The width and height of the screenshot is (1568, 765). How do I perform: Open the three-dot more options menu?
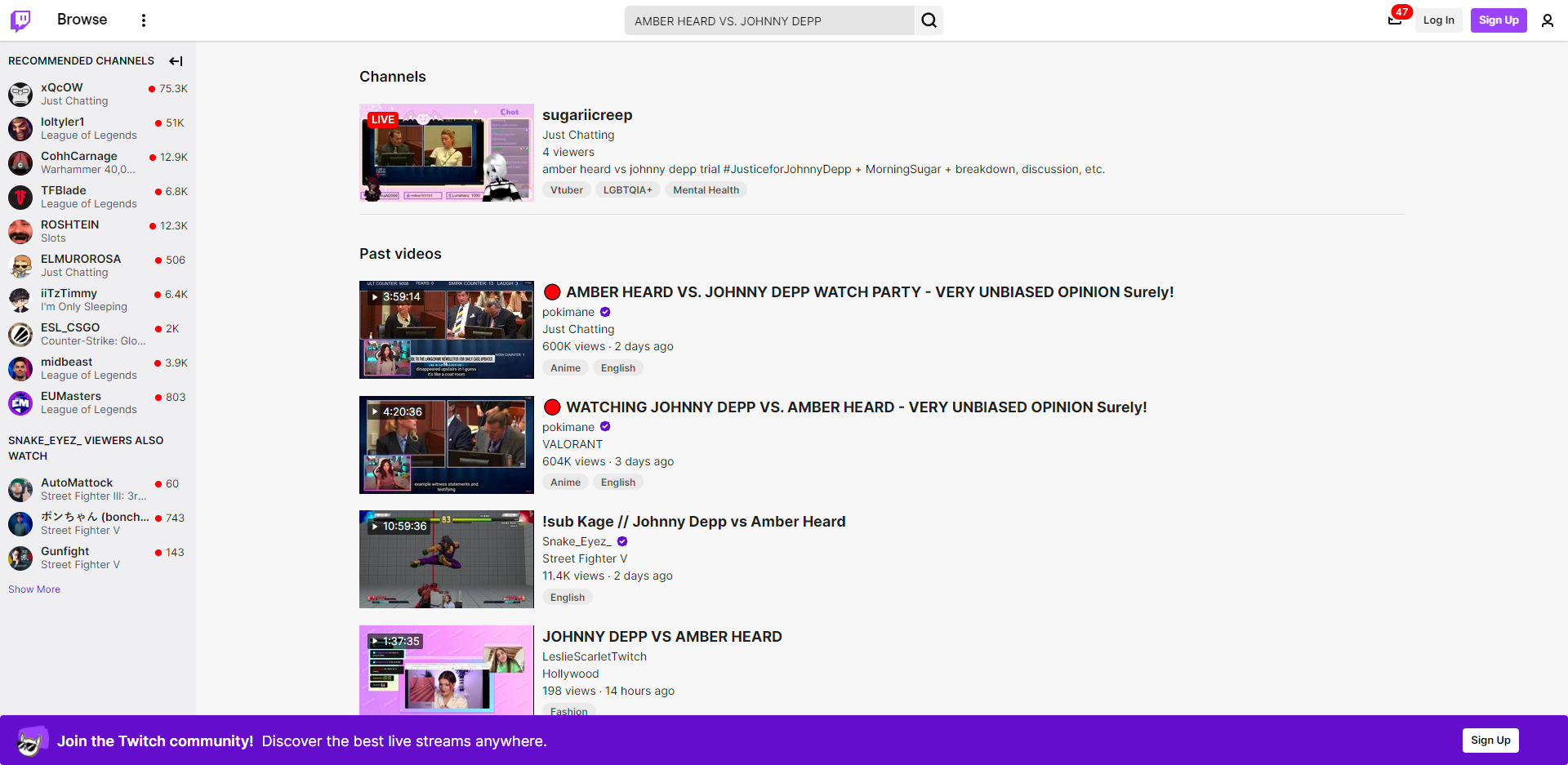coord(144,20)
